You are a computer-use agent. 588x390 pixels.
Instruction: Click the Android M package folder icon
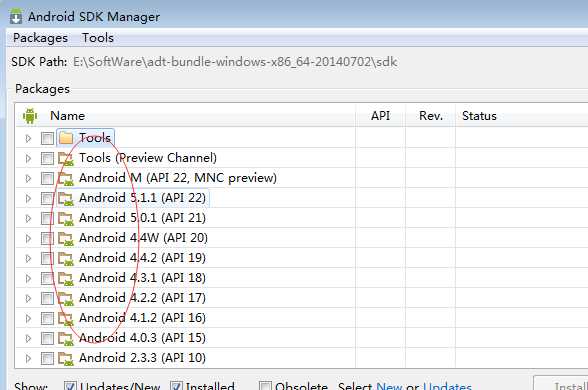coord(66,178)
